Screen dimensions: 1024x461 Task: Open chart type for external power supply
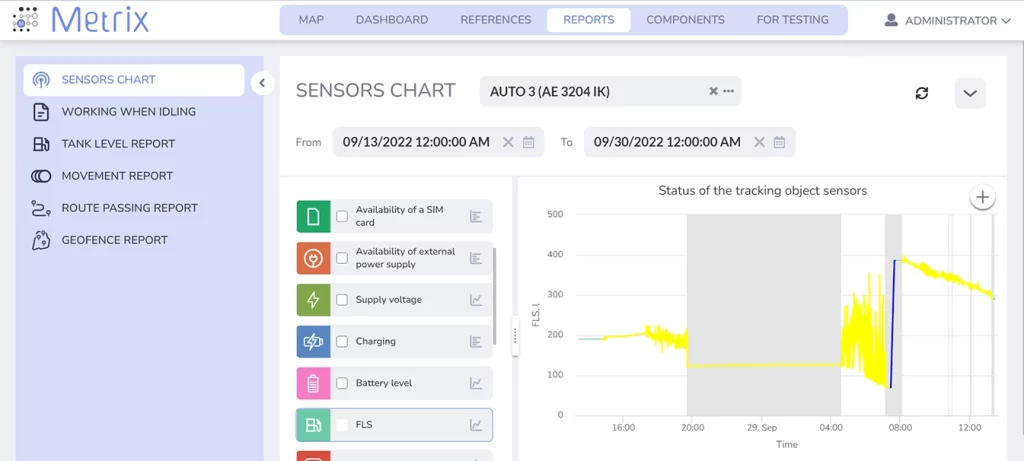(476, 258)
